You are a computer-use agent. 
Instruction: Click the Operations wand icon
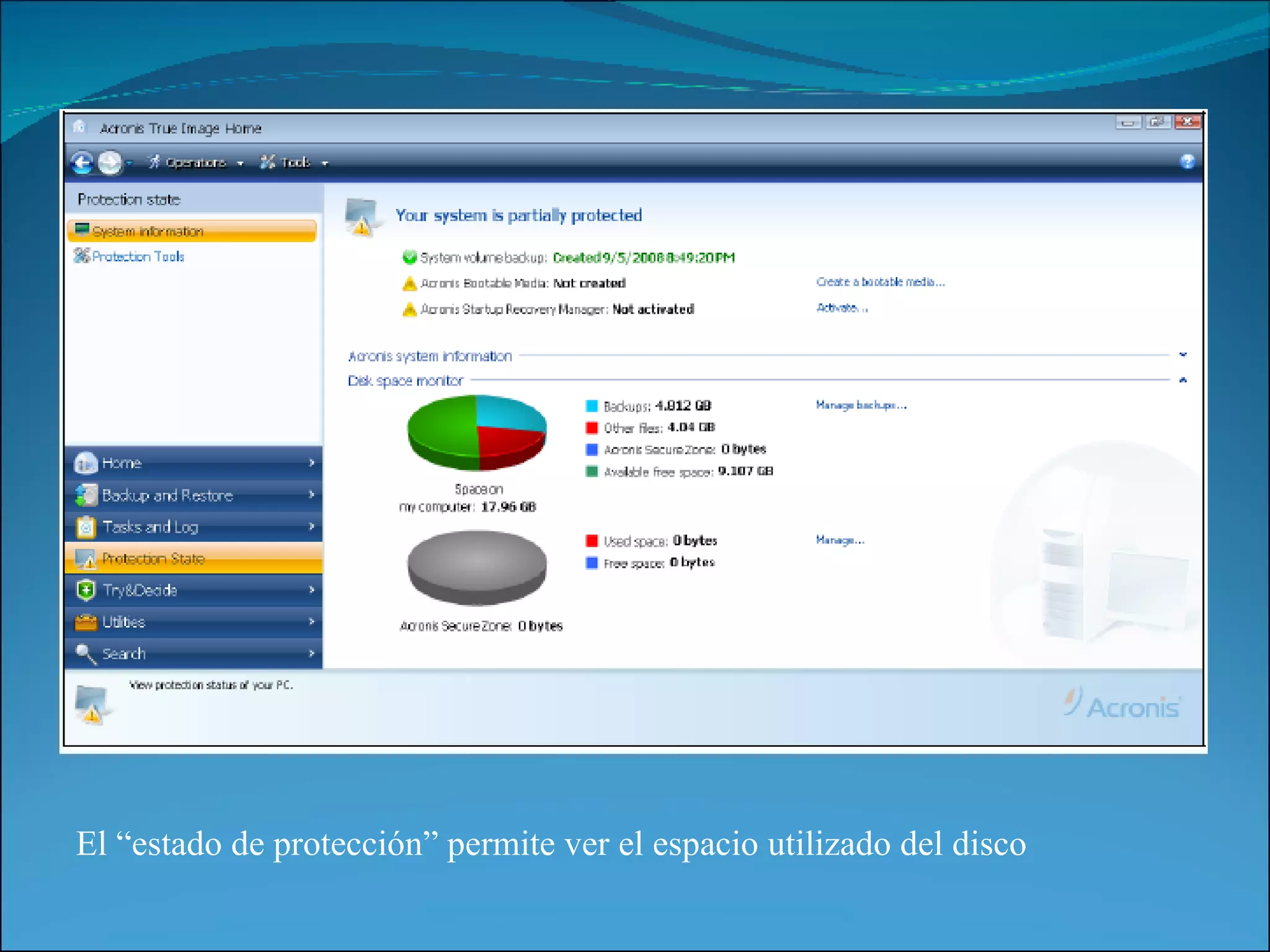[154, 162]
